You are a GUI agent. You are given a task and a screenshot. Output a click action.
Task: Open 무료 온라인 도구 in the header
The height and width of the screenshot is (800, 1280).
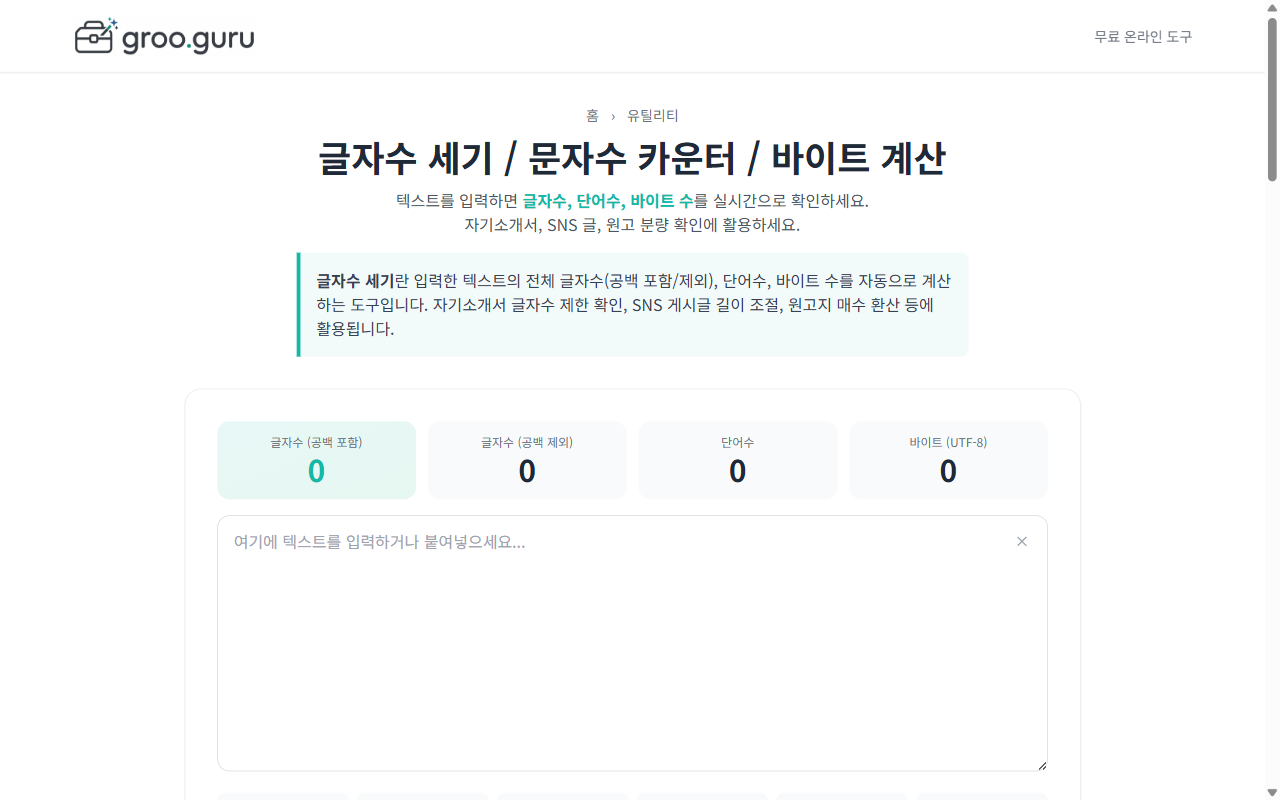[1142, 36]
